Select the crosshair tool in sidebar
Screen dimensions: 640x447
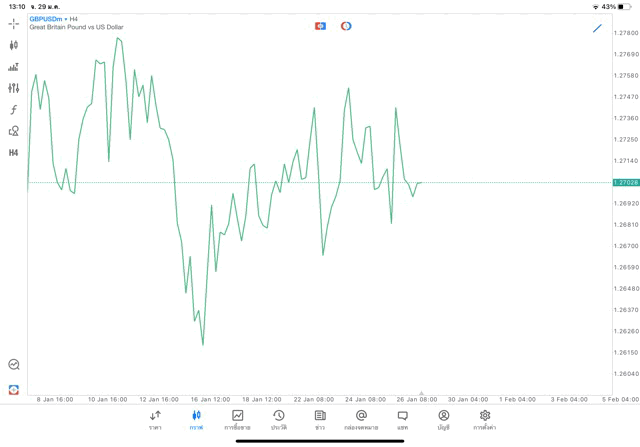click(x=13, y=24)
